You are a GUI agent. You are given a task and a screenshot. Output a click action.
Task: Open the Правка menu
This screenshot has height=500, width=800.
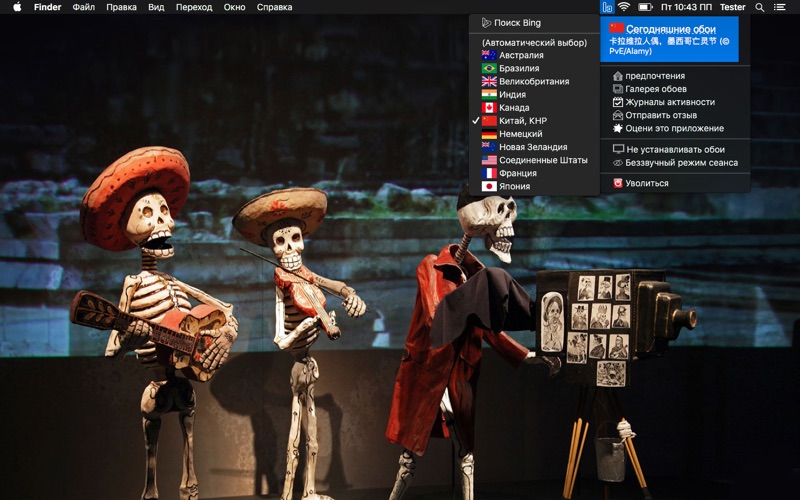click(121, 7)
